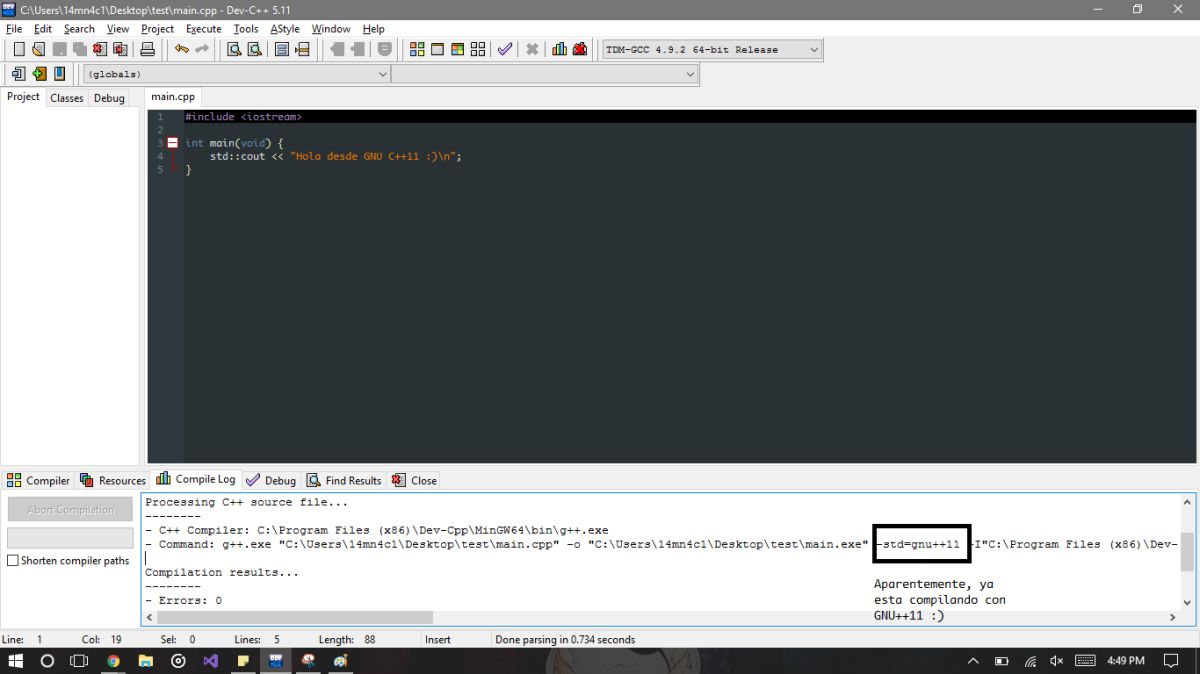Screen dimensions: 1200x674
Task: Switch to the Resources bottom tab
Action: pos(113,481)
